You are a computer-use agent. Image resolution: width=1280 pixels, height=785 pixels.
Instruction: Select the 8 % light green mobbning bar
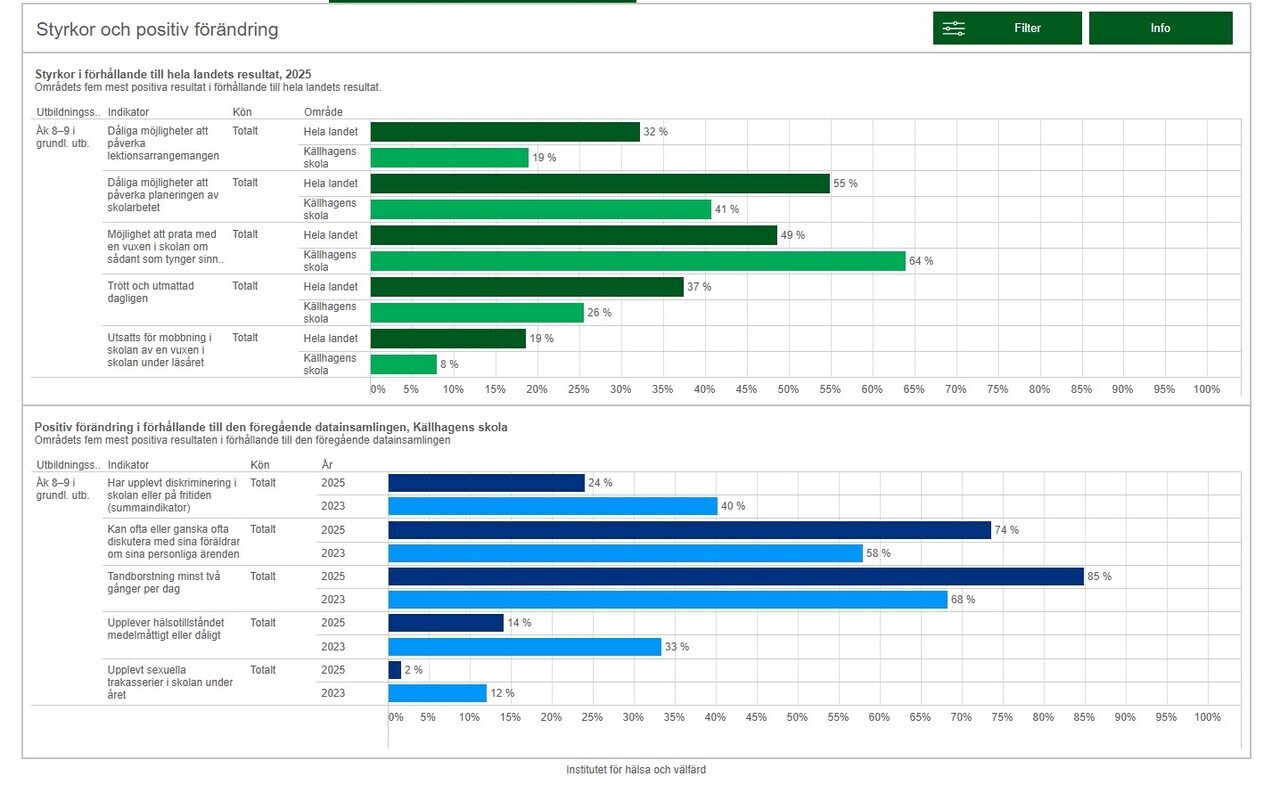(403, 364)
